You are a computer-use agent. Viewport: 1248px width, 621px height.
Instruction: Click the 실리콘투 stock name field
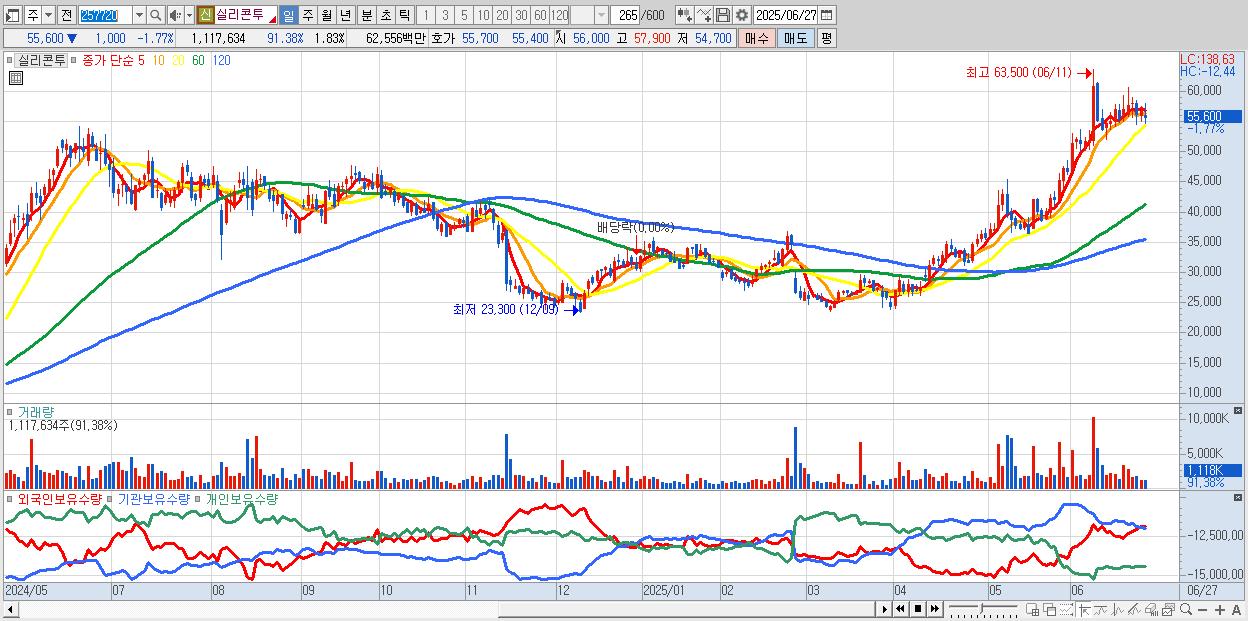point(245,15)
